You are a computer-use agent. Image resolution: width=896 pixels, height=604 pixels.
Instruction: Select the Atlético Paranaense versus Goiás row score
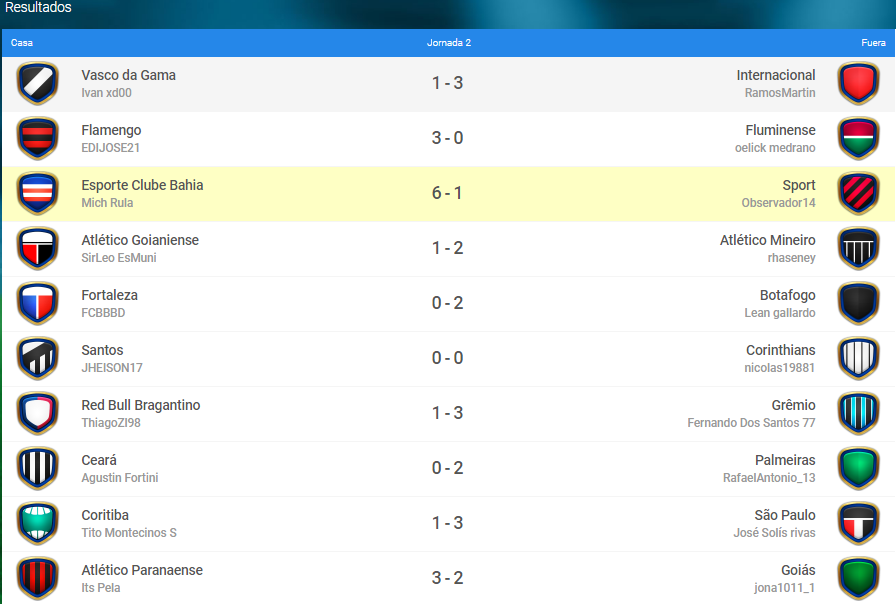pos(447,578)
